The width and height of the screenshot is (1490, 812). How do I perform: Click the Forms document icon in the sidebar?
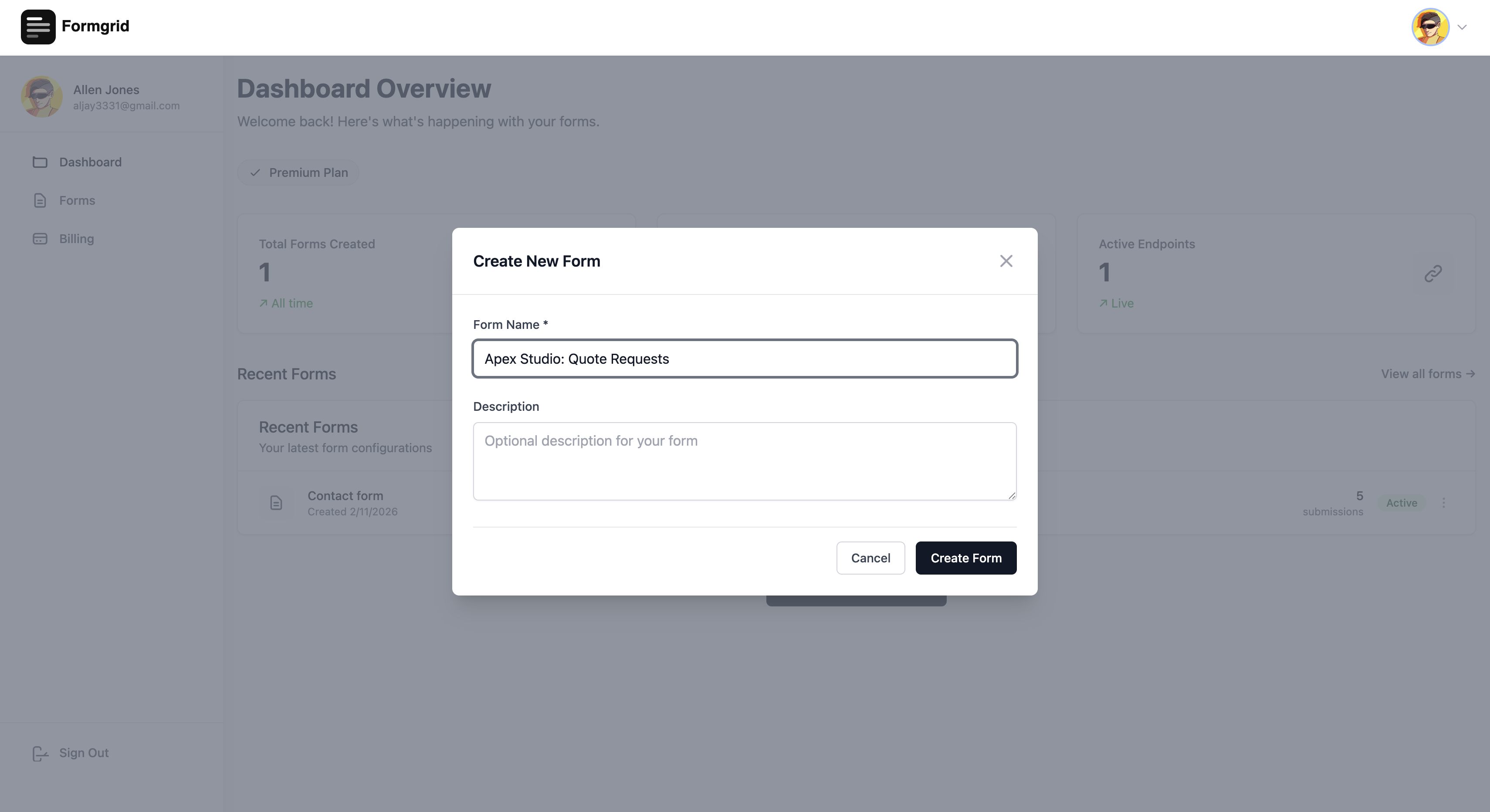click(x=40, y=201)
